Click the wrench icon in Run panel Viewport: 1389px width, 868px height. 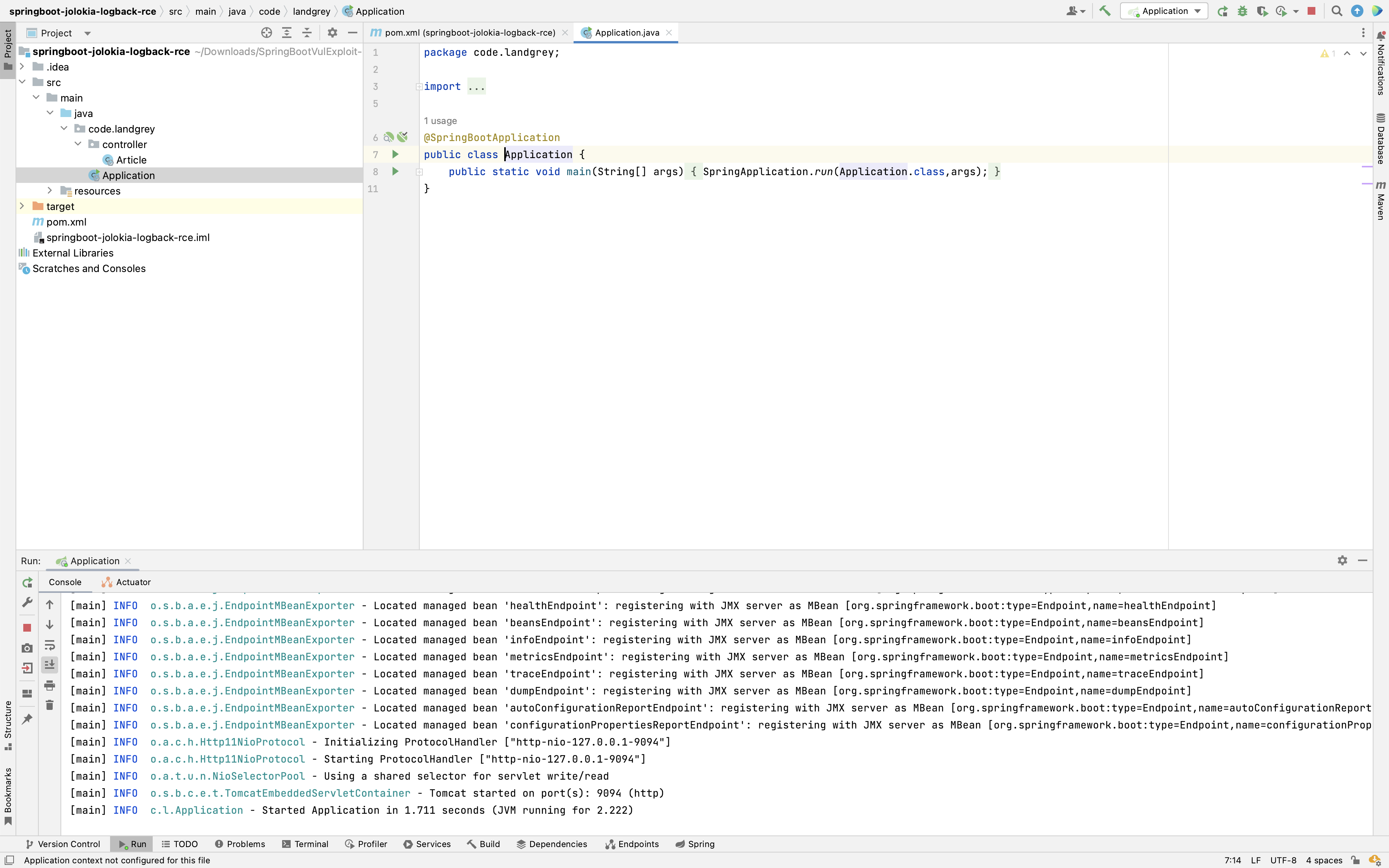pos(27,602)
